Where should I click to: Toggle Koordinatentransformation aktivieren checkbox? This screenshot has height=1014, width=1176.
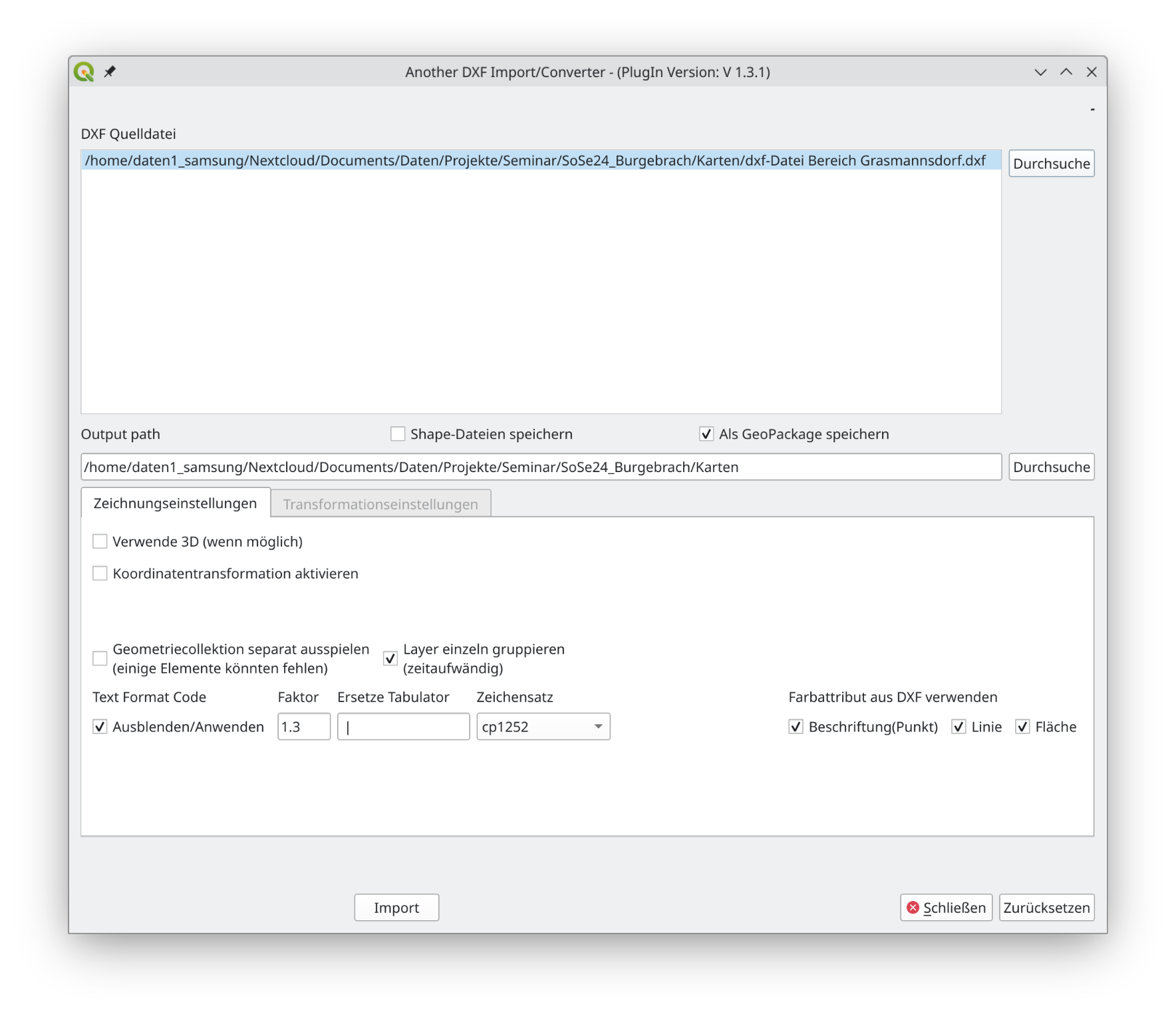[100, 574]
